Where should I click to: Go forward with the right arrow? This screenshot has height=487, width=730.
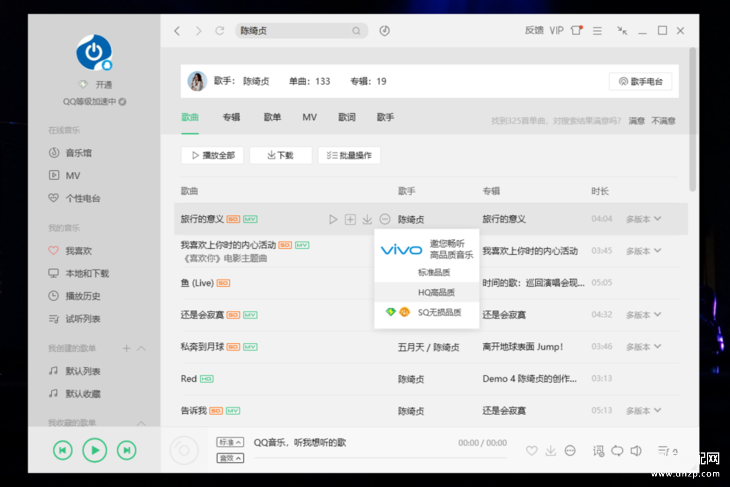[x=199, y=31]
